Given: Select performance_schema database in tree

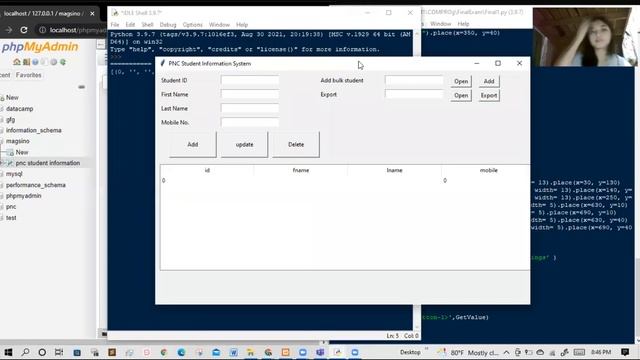Looking at the screenshot, I should coord(36,185).
